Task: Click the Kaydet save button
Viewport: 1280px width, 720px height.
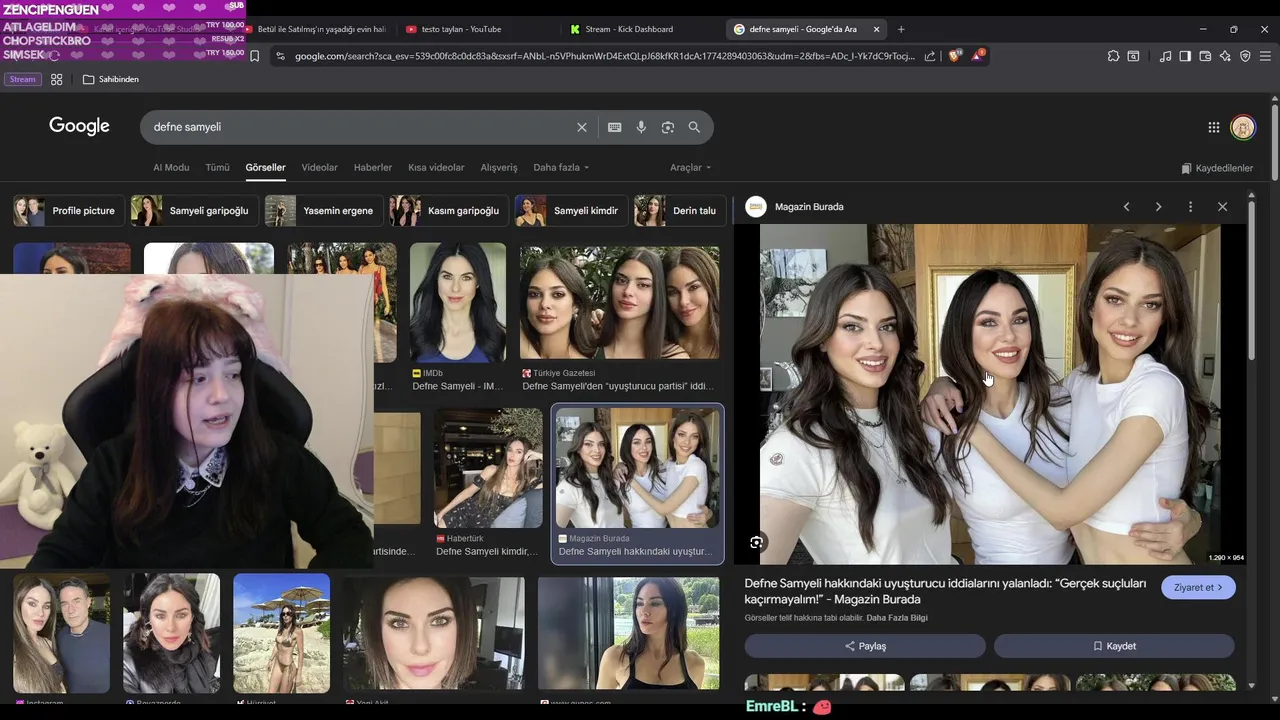Action: tap(1114, 646)
